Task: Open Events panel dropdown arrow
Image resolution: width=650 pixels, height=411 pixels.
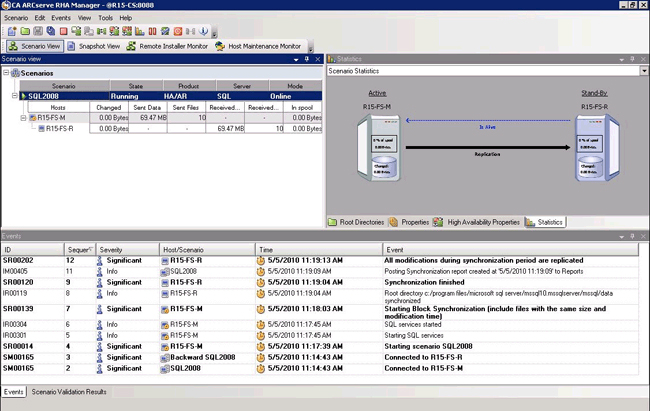Action: point(621,236)
